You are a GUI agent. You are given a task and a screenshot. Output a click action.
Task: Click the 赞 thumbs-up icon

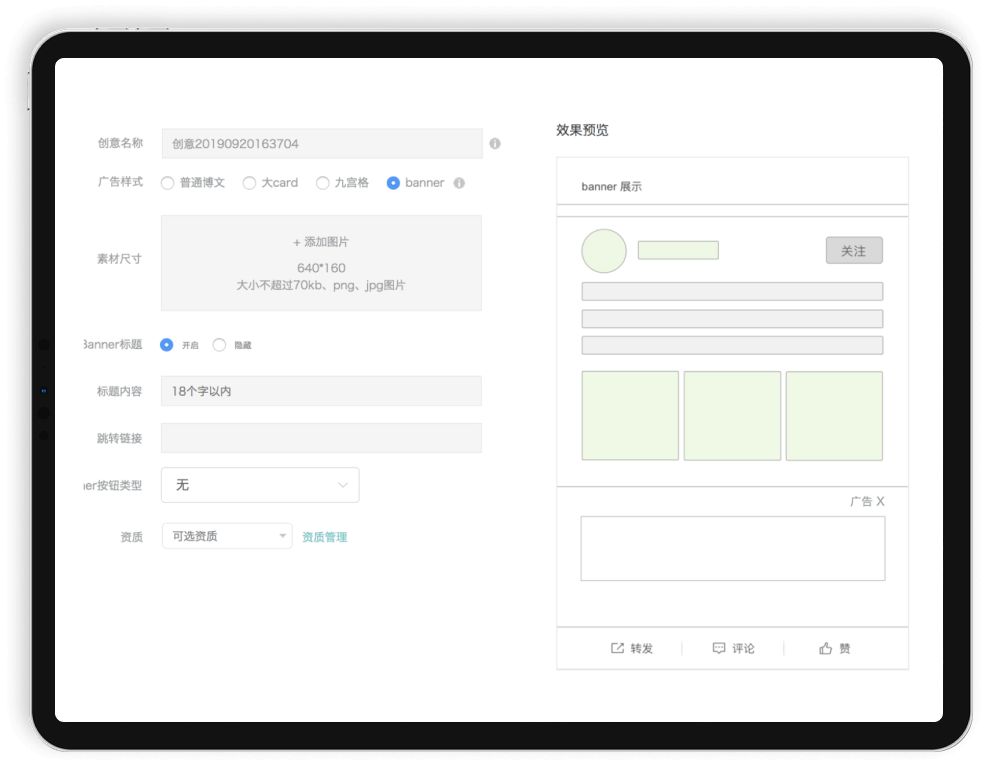(826, 648)
